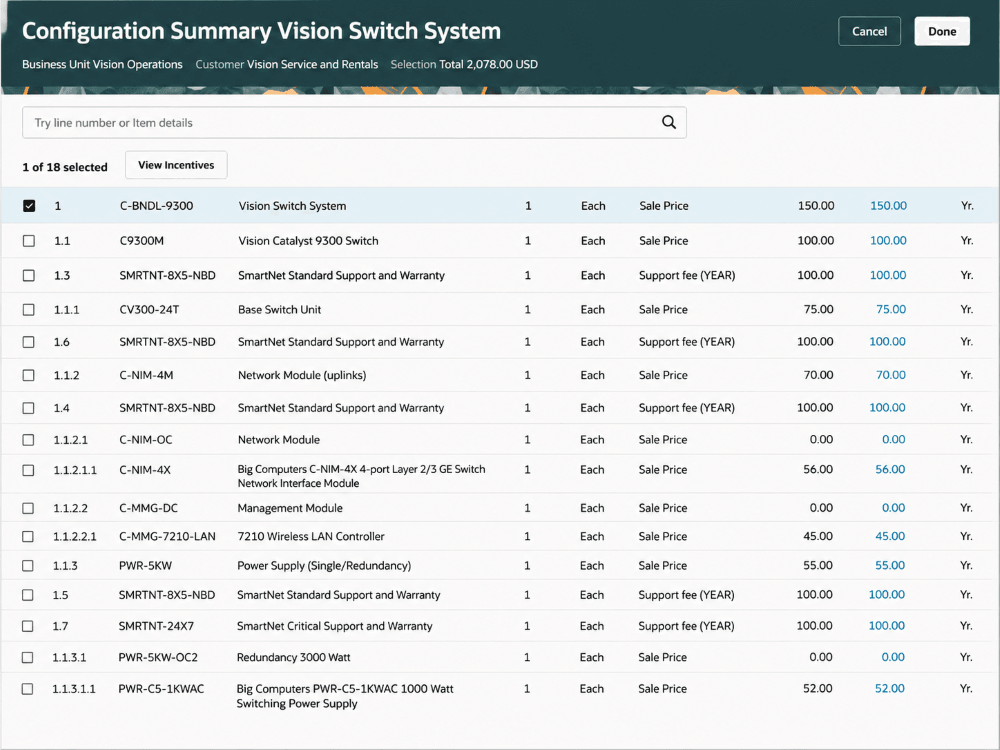
Task: Check the line 1.1.2.1.1 C-NIM-4X checkbox
Action: click(28, 470)
